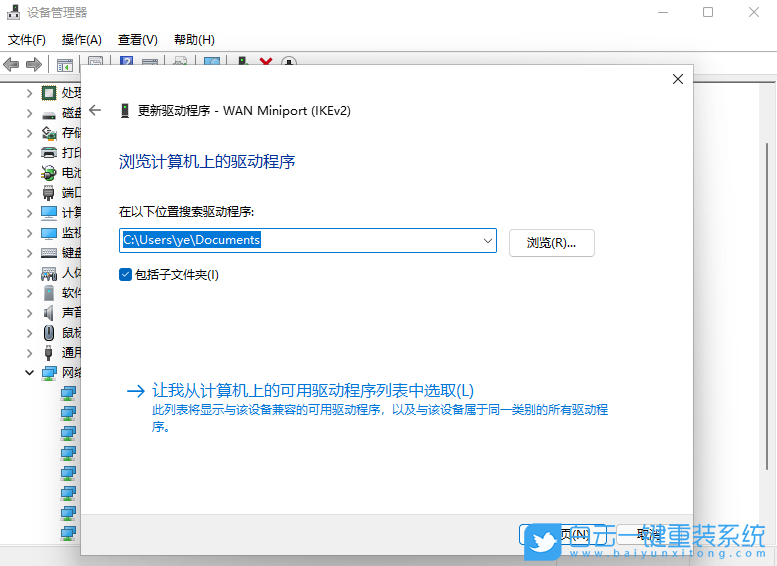The height and width of the screenshot is (566, 777).
Task: Click the back arrow in update driver dialog
Action: (95, 110)
